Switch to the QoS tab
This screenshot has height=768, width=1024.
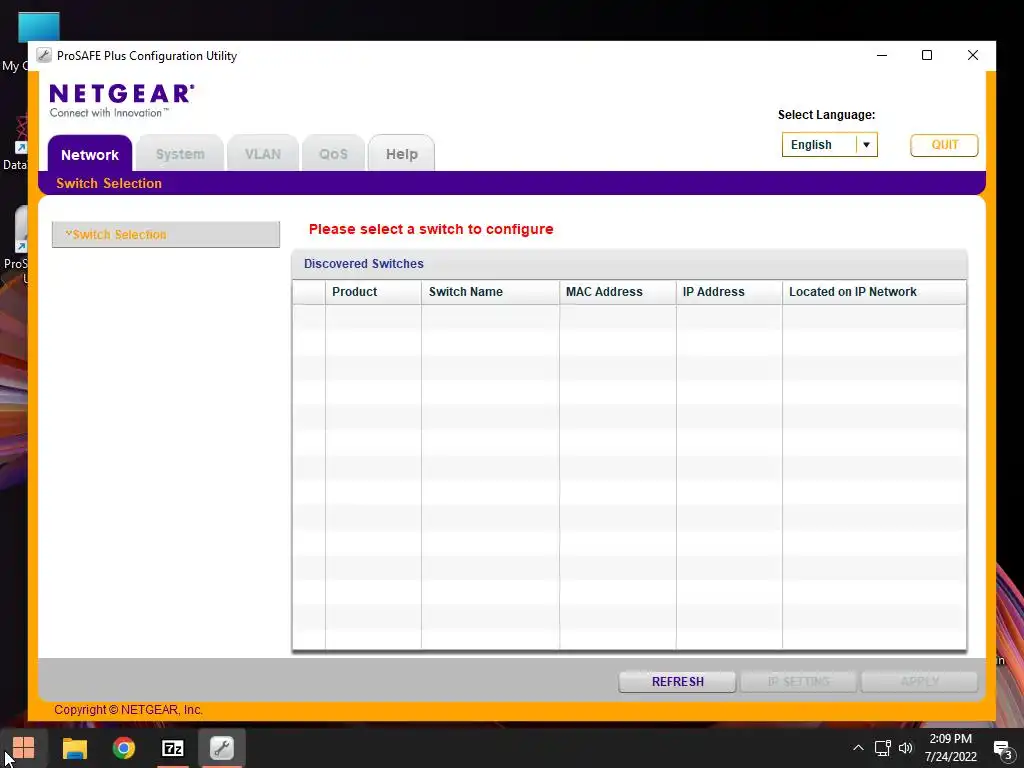(333, 154)
